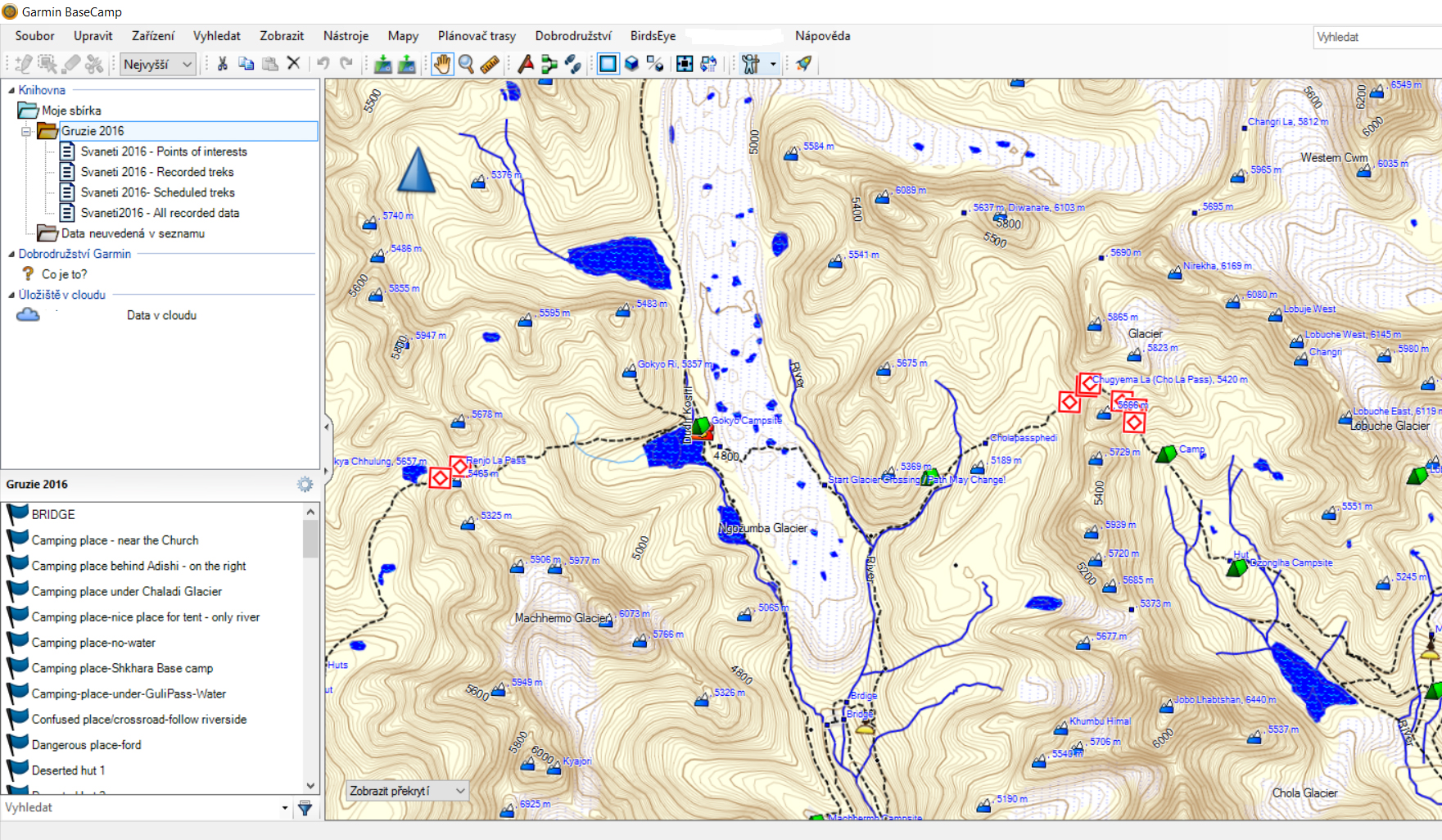Collapse the Knihovna section
Image resolution: width=1442 pixels, height=840 pixels.
[x=11, y=90]
